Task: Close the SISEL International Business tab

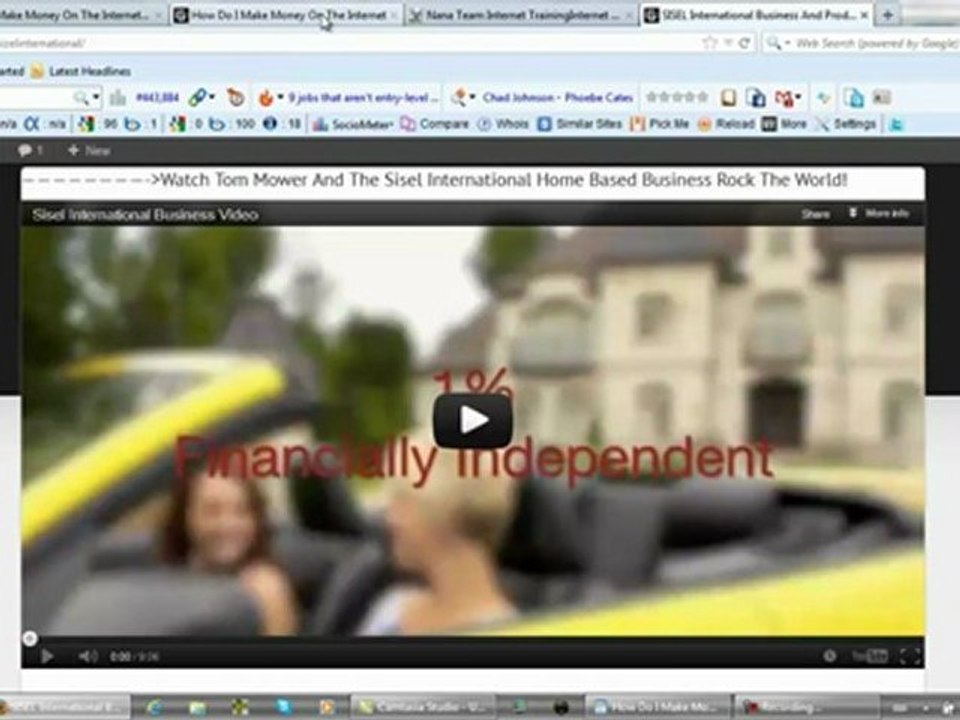Action: click(864, 15)
